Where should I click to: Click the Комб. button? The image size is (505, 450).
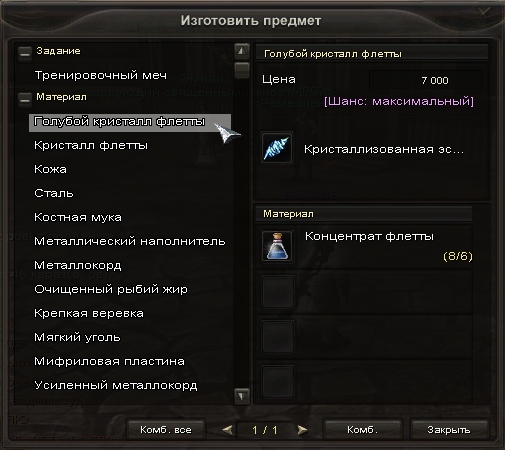(x=362, y=429)
